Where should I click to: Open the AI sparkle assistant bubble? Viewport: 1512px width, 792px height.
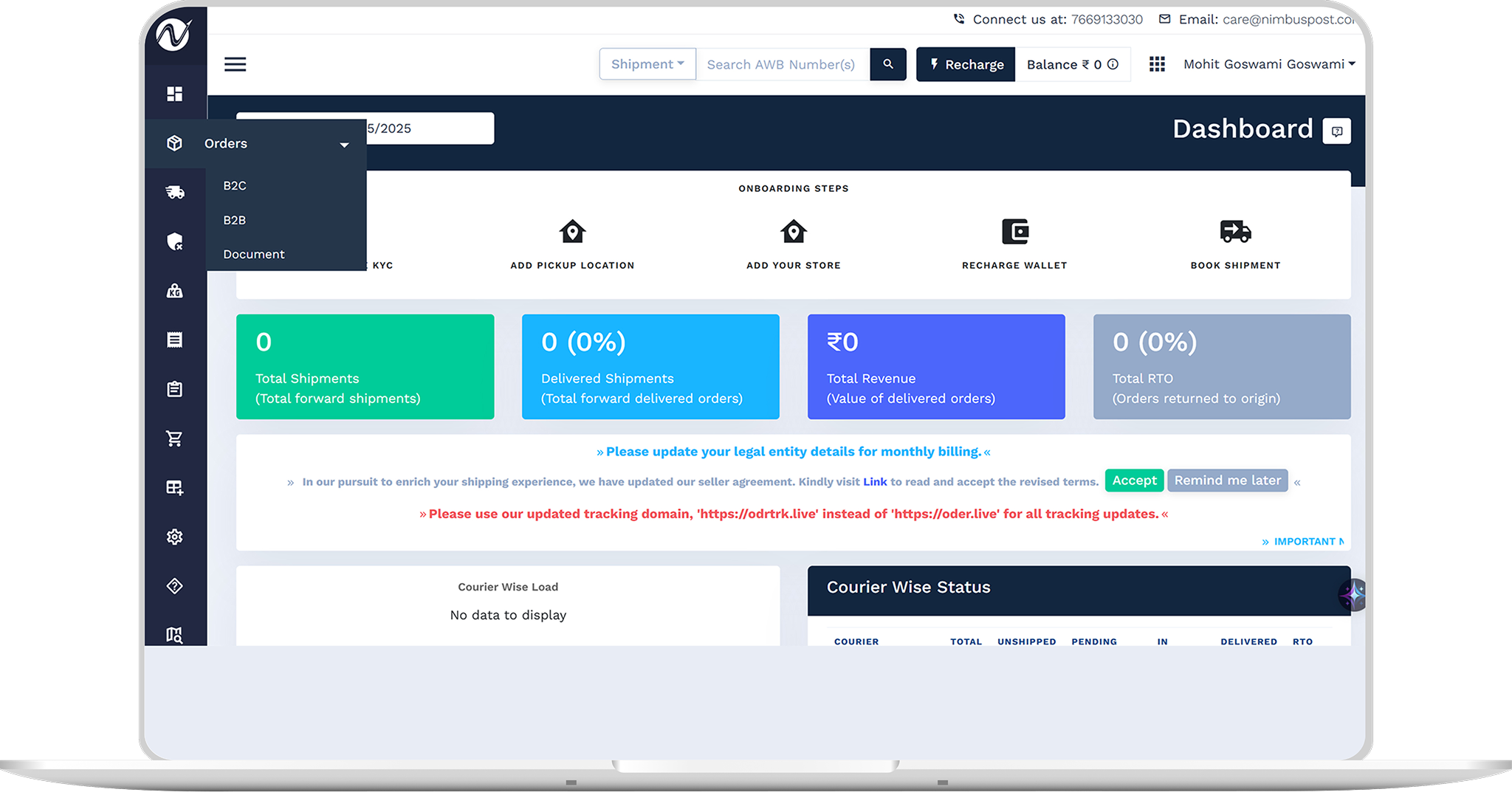[x=1353, y=594]
